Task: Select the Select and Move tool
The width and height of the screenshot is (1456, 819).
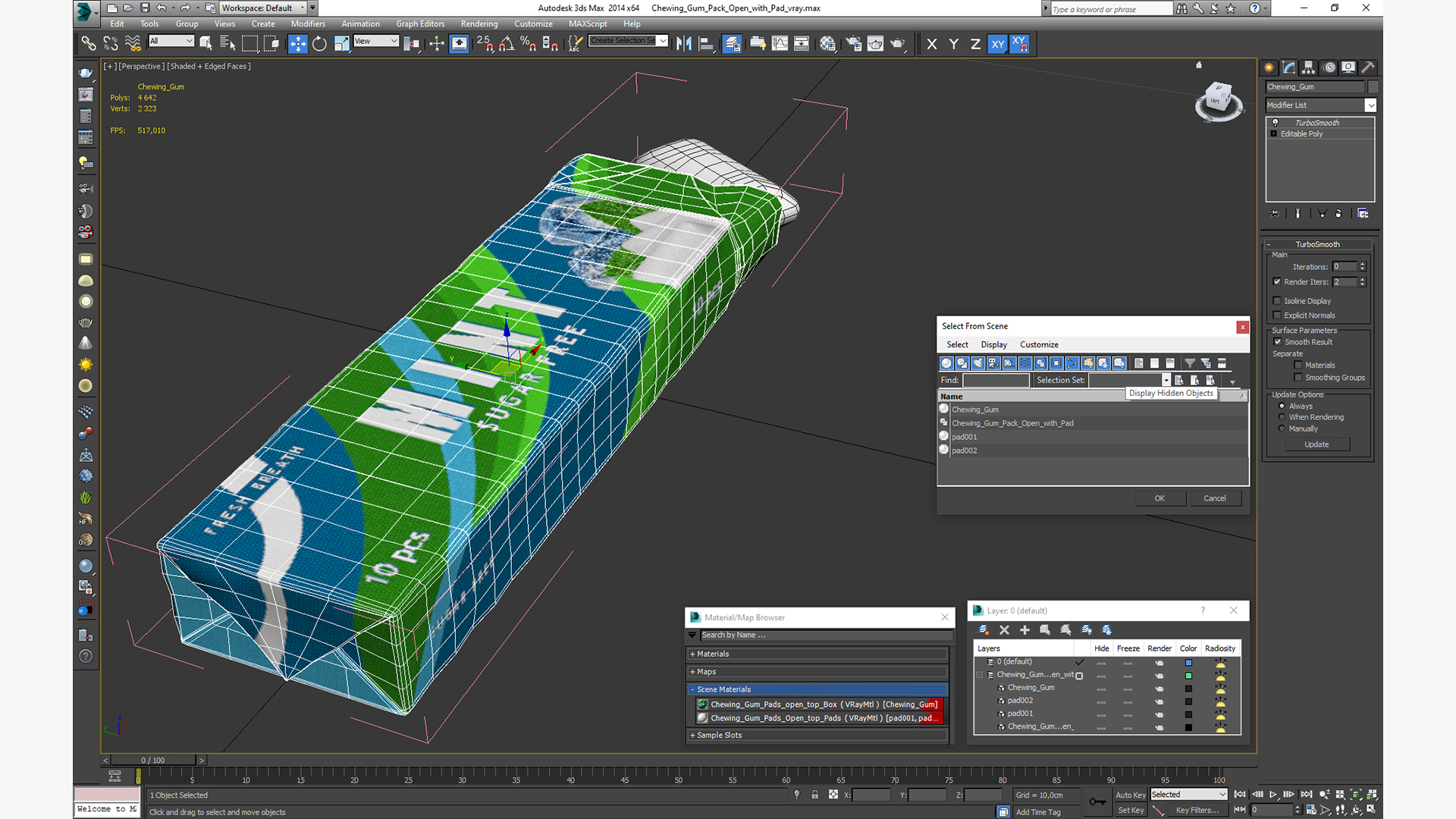Action: click(297, 44)
